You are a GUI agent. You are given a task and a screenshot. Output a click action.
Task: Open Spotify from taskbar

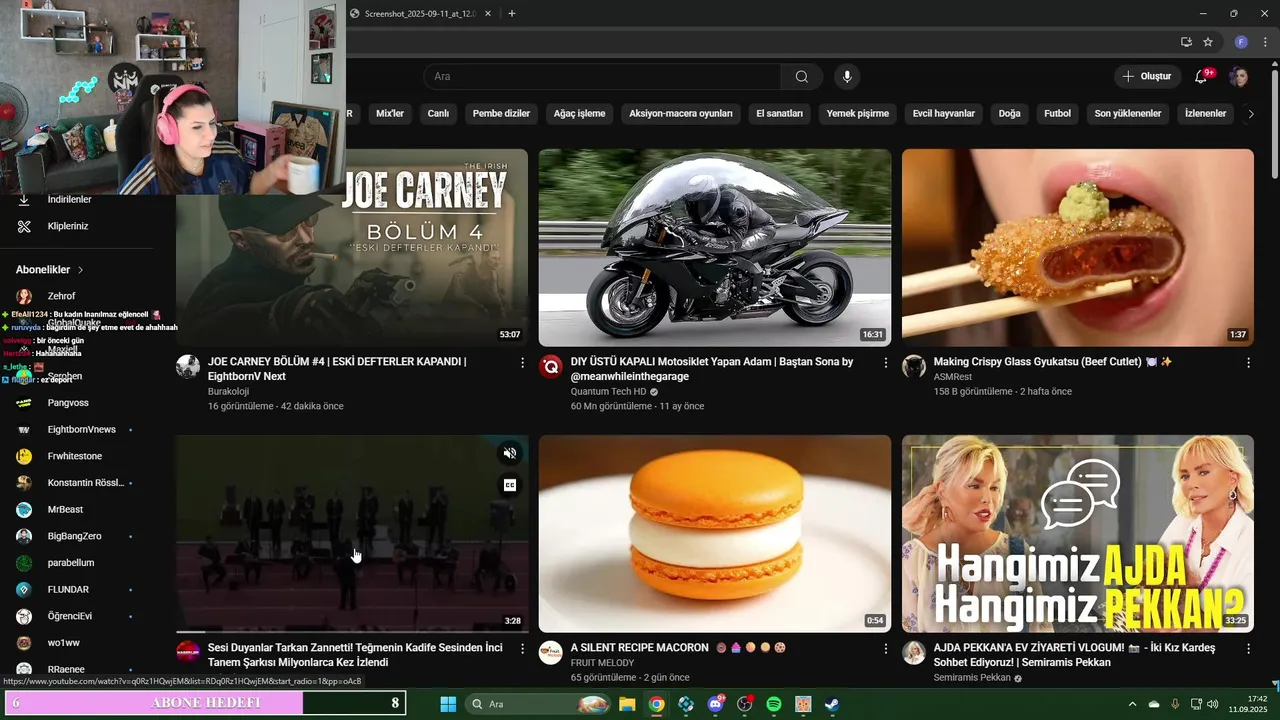coord(774,704)
